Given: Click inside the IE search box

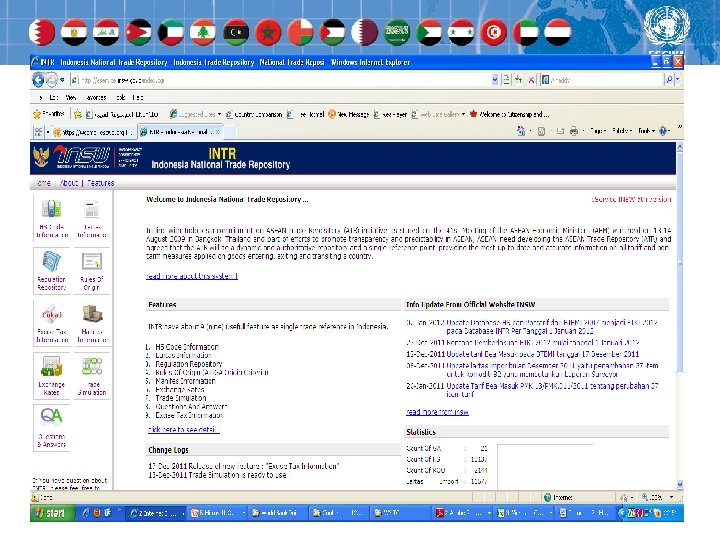Looking at the screenshot, I should point(602,80).
